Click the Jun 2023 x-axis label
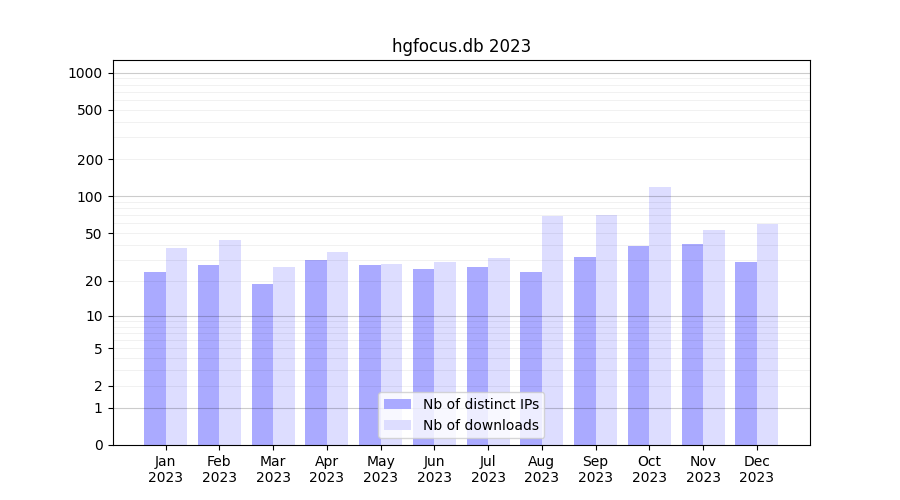 434,469
